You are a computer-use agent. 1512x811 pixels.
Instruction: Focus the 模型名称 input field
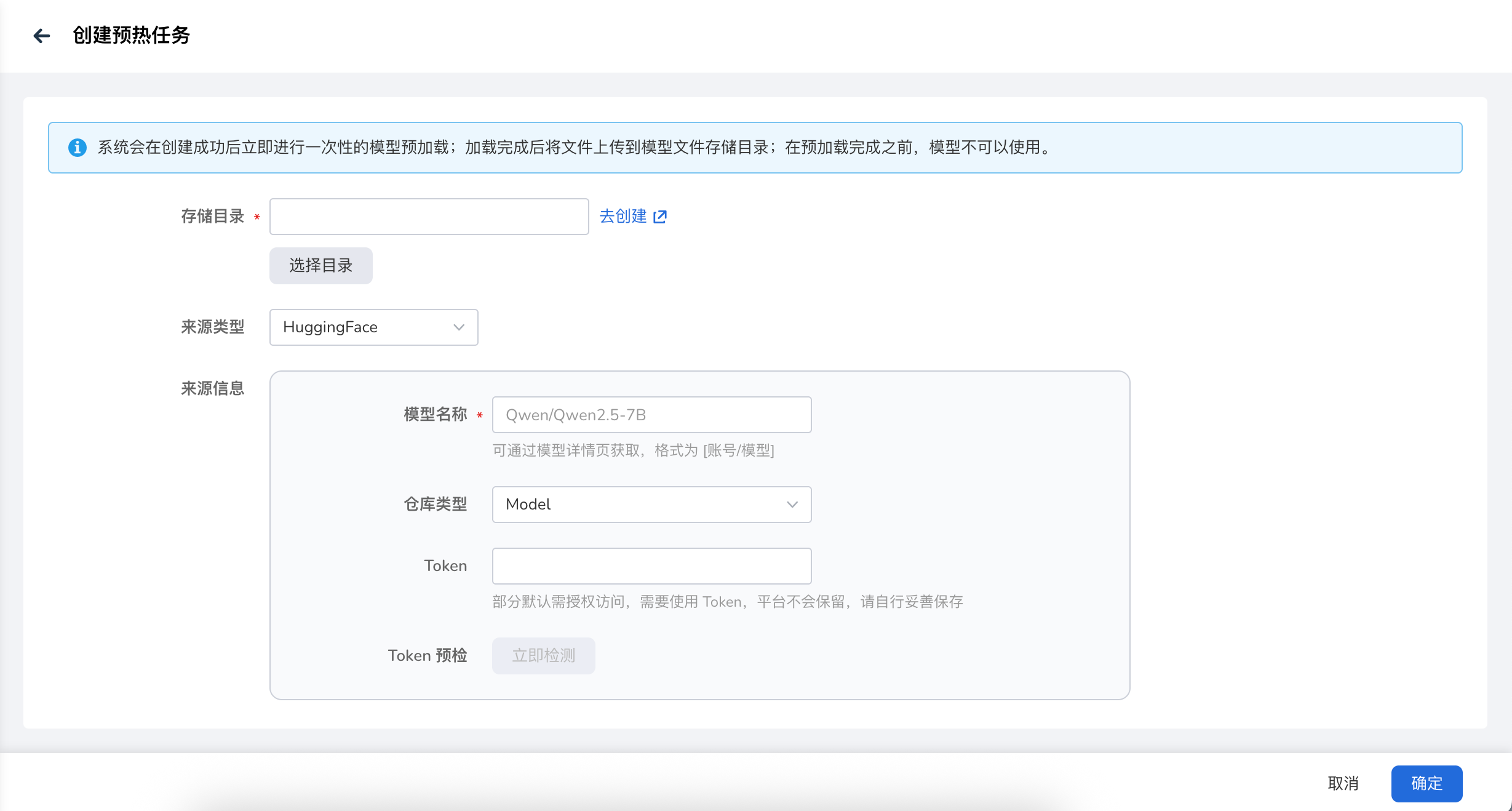pos(651,415)
